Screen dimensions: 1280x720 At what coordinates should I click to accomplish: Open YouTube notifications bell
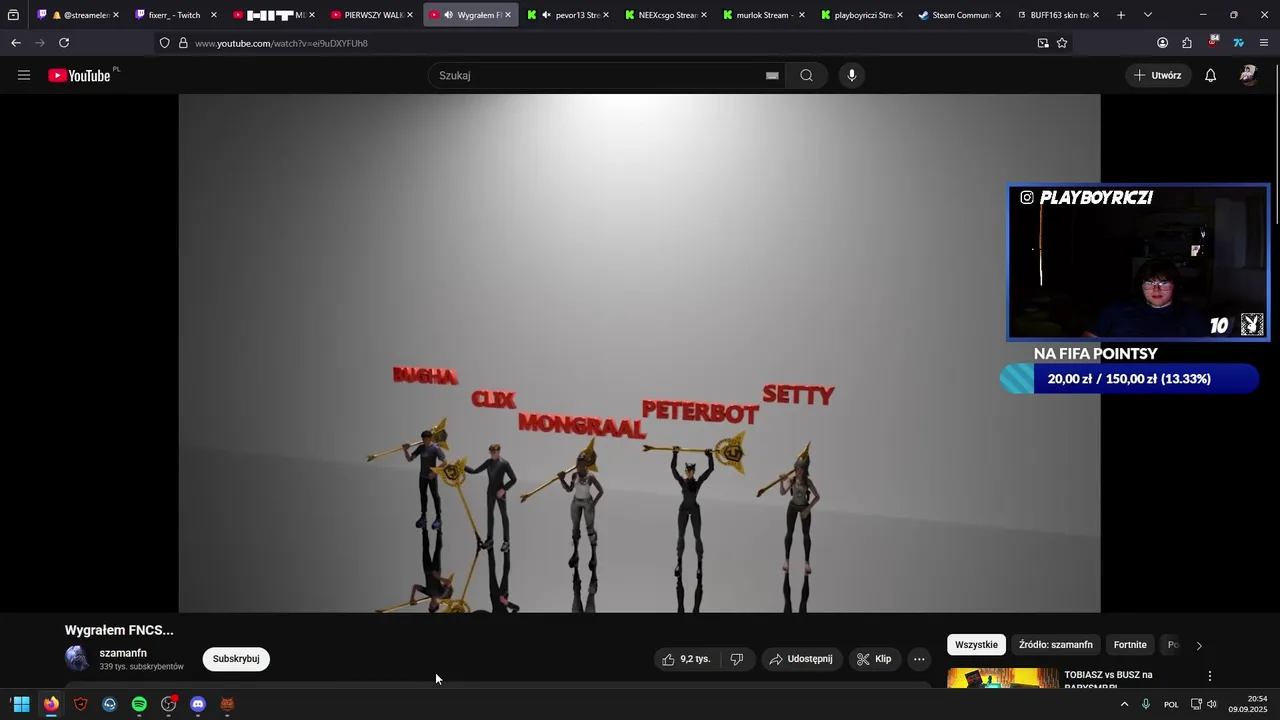(1210, 75)
